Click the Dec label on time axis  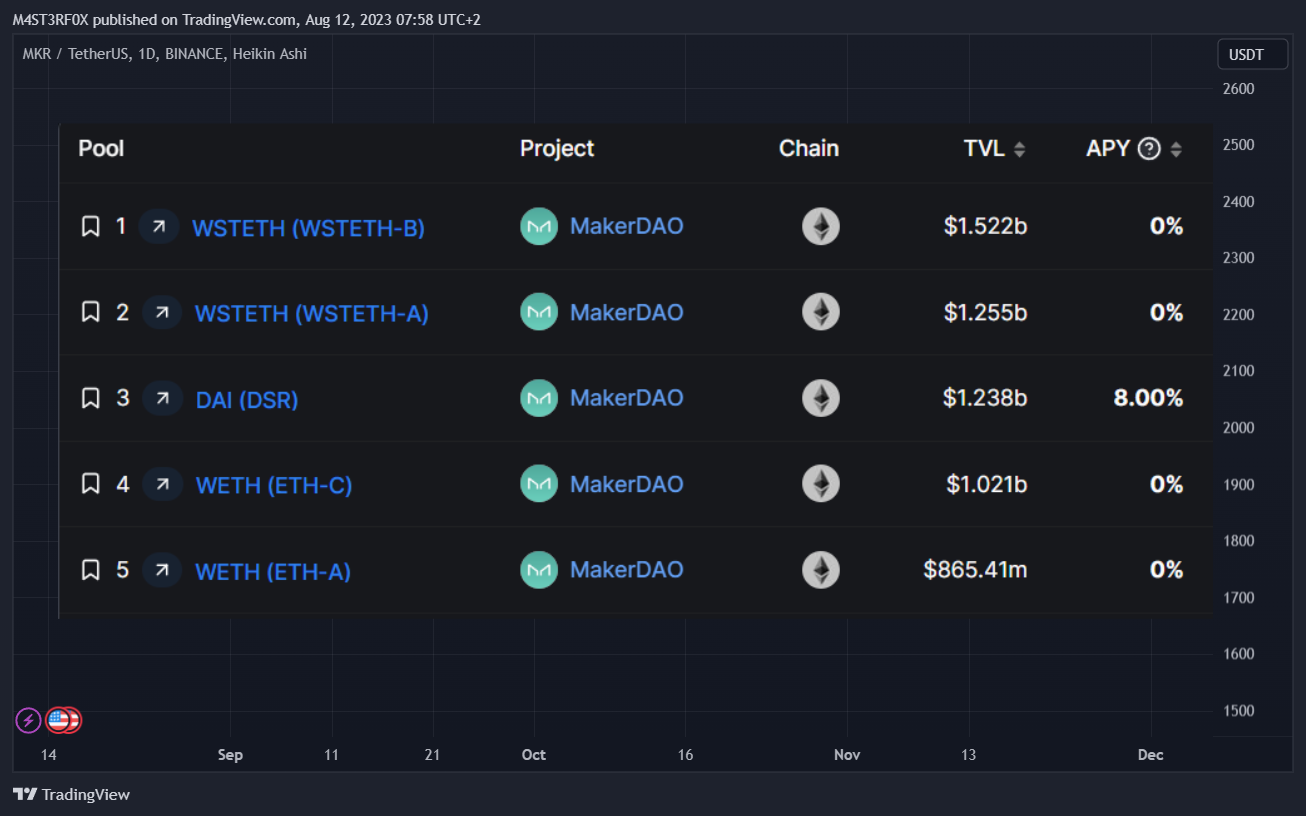click(1151, 755)
